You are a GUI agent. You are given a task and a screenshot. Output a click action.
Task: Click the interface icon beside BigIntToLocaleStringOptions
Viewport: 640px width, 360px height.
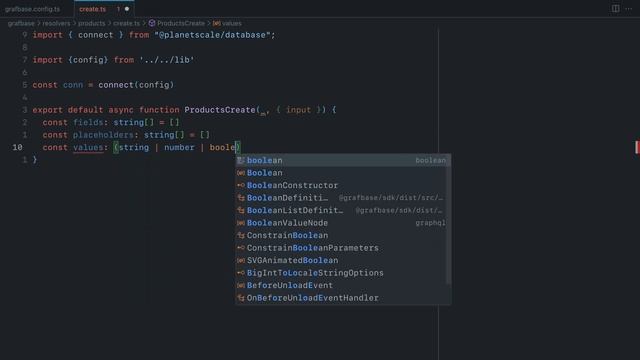241,273
